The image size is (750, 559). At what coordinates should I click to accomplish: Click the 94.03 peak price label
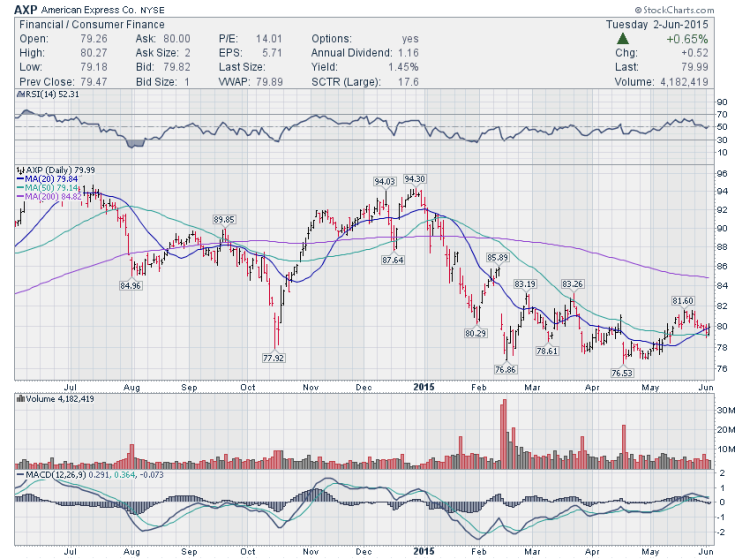click(x=385, y=182)
